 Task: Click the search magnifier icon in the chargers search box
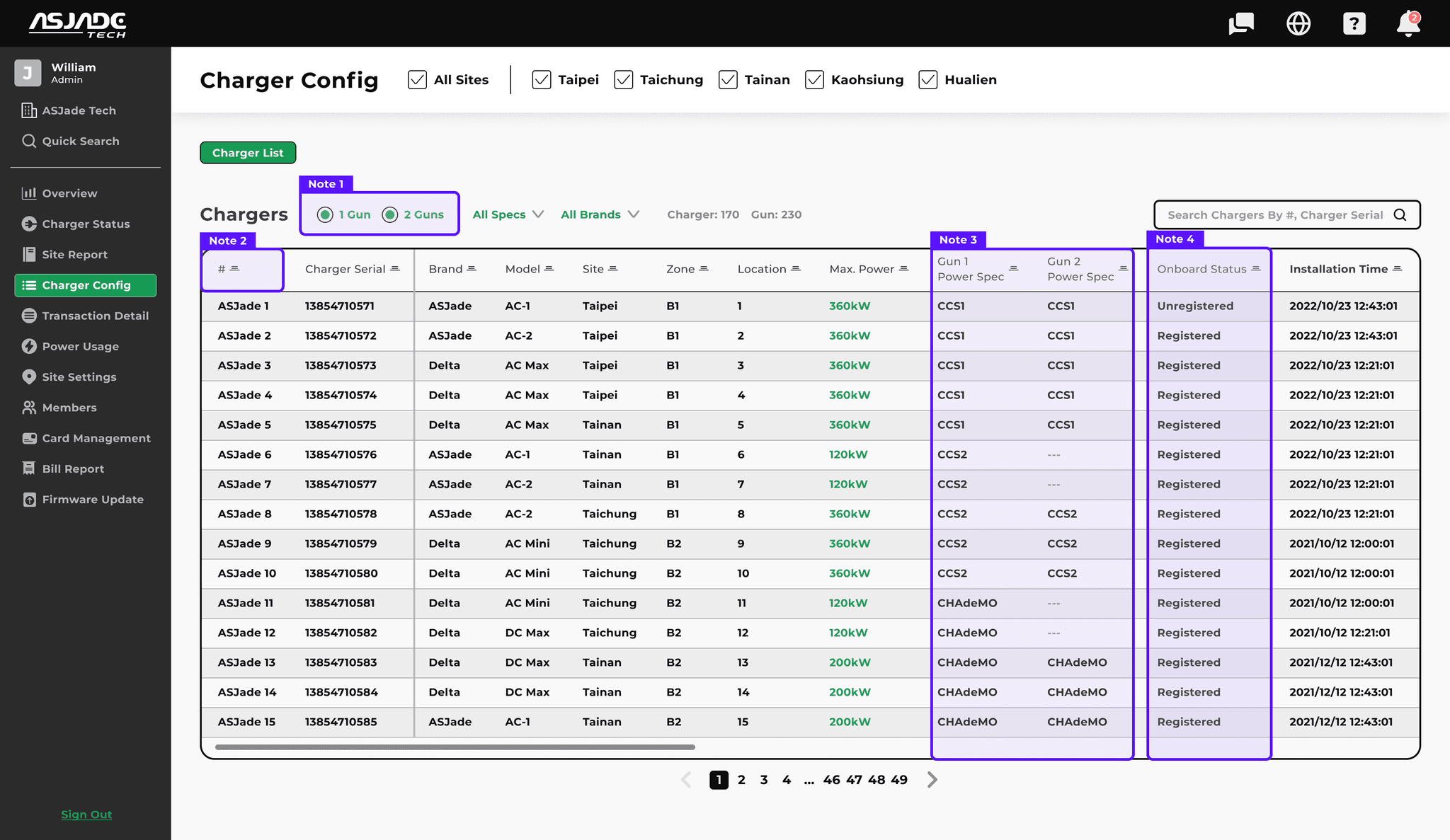point(1400,215)
